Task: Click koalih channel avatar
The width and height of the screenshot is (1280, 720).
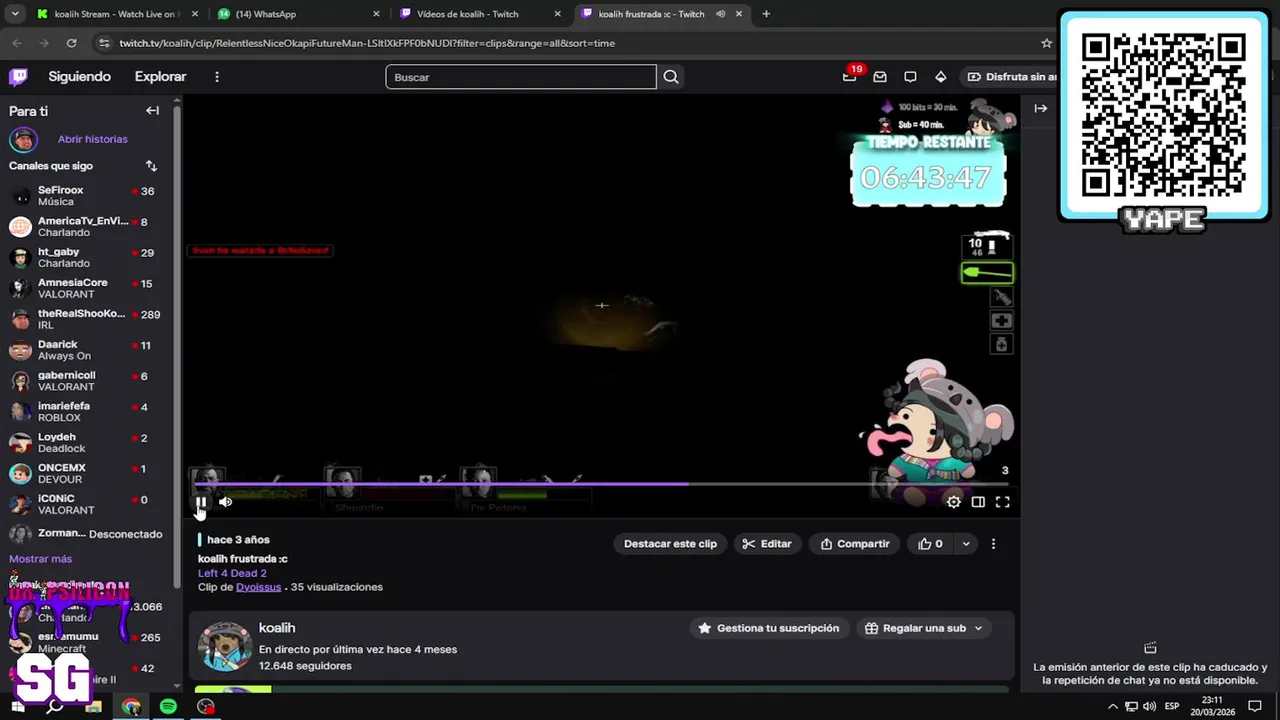Action: pyautogui.click(x=224, y=646)
